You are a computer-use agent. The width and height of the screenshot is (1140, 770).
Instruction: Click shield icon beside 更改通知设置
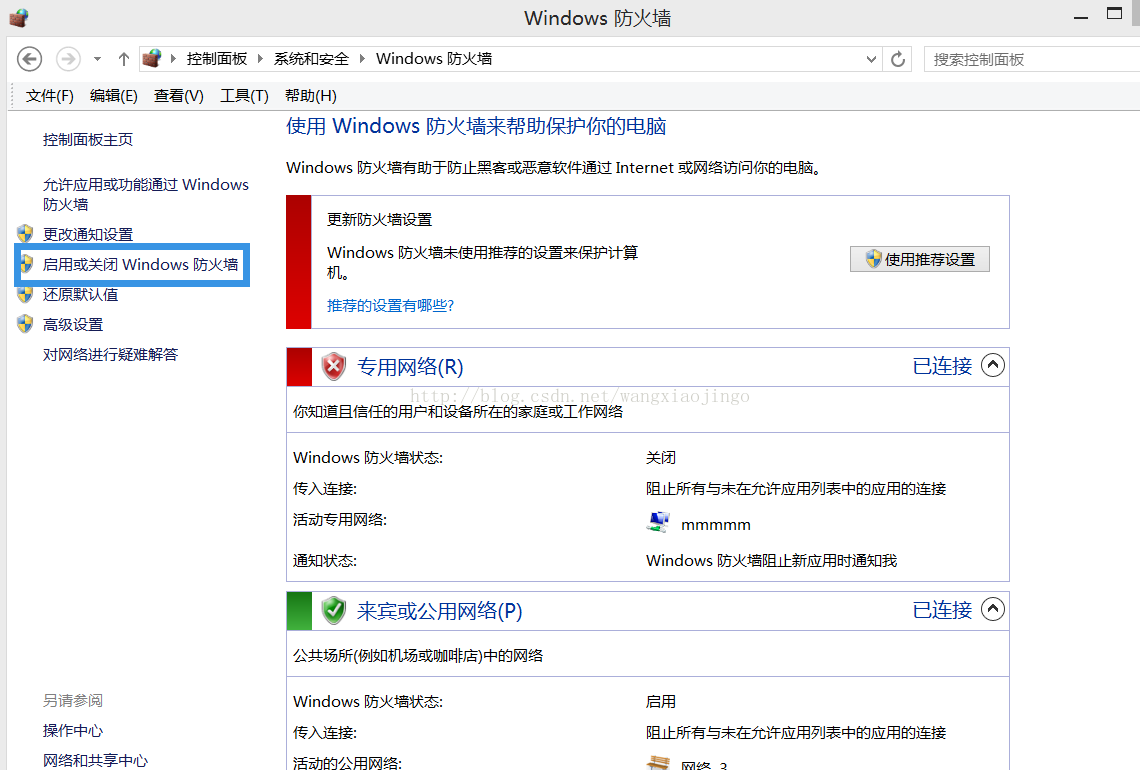point(25,233)
